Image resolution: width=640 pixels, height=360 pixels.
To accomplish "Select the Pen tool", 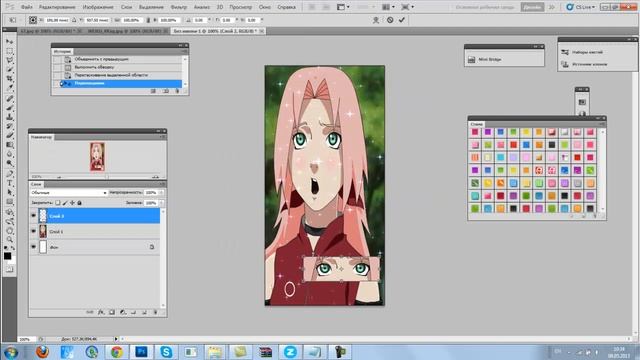I will pyautogui.click(x=9, y=173).
